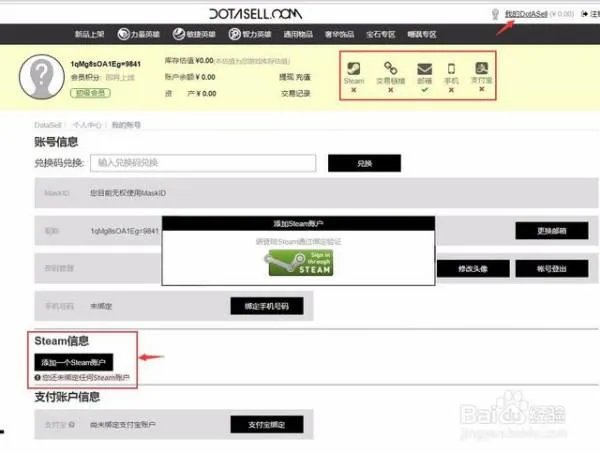The height and width of the screenshot is (454, 600).
Task: Click the 未绑定 phone status text
Action: [x=101, y=306]
